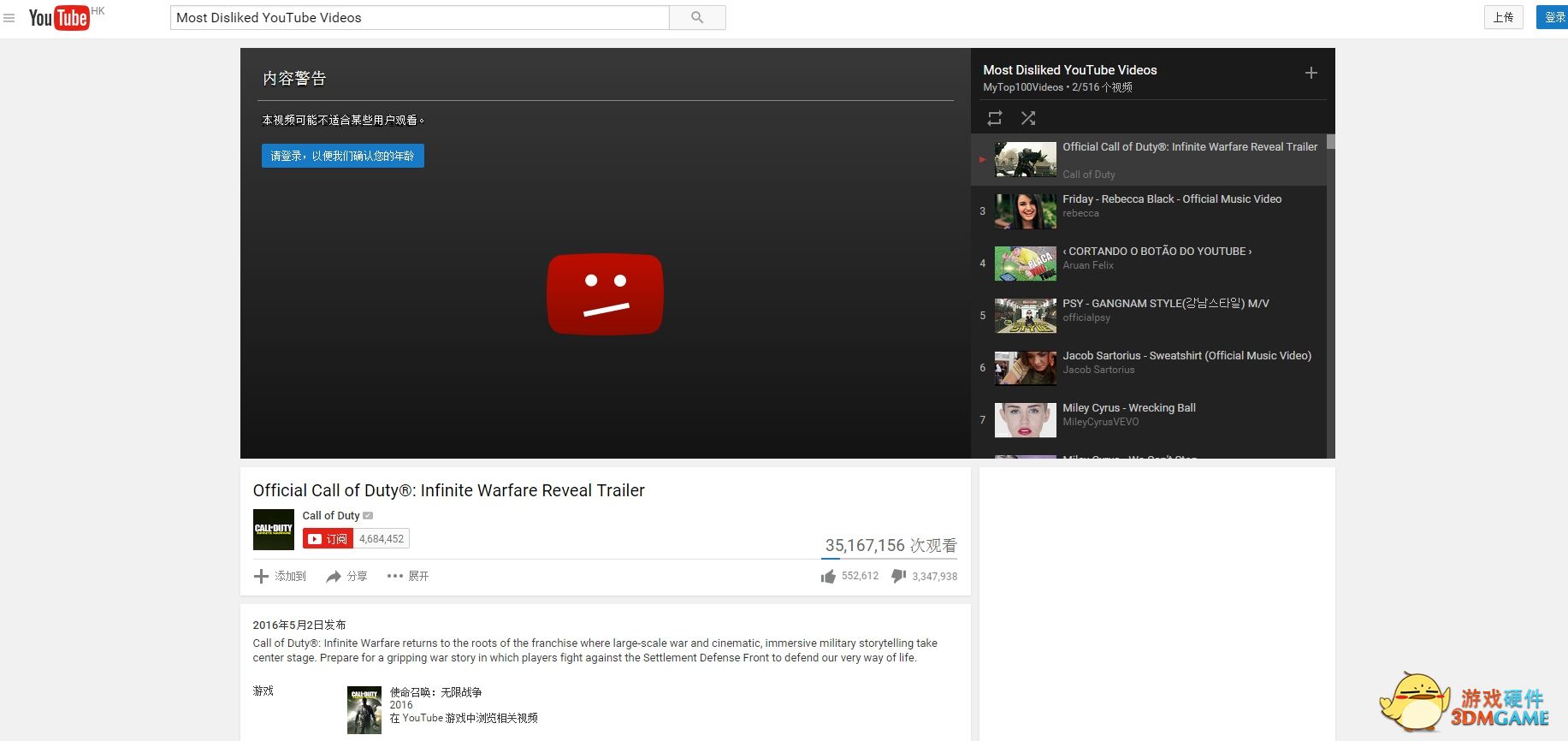
Task: Select Miley Cyrus - Wrecking Ball item
Action: tap(1149, 420)
